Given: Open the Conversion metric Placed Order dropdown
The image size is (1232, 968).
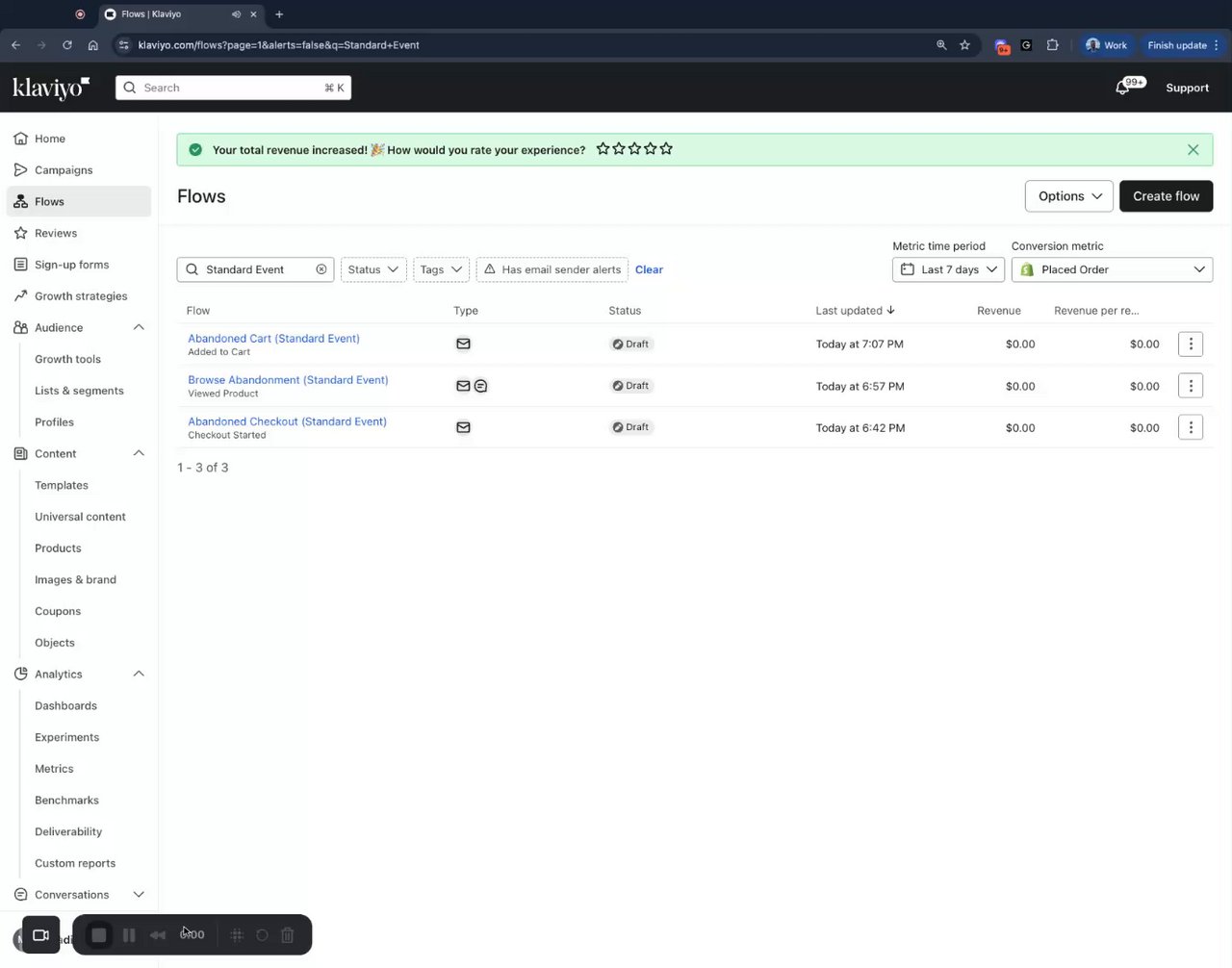Looking at the screenshot, I should (x=1112, y=269).
